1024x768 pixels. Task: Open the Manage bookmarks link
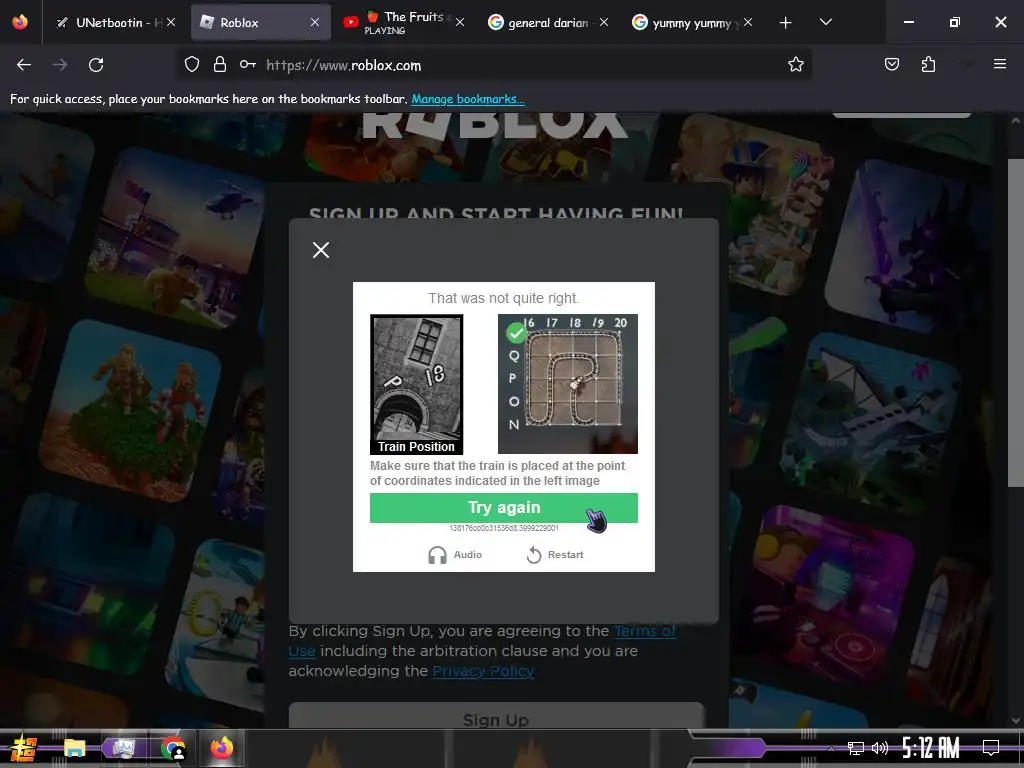click(x=468, y=99)
